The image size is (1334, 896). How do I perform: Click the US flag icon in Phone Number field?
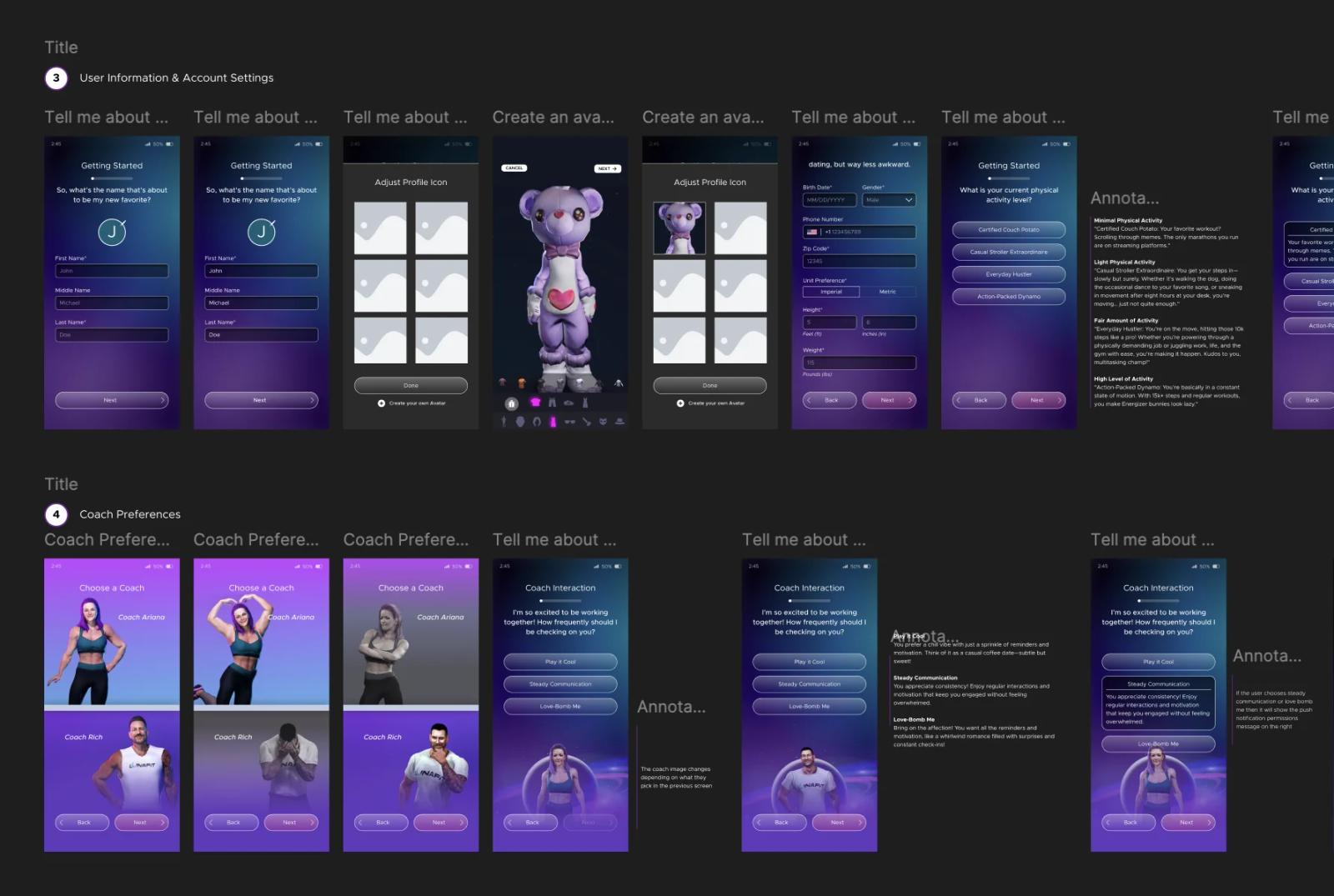[812, 232]
